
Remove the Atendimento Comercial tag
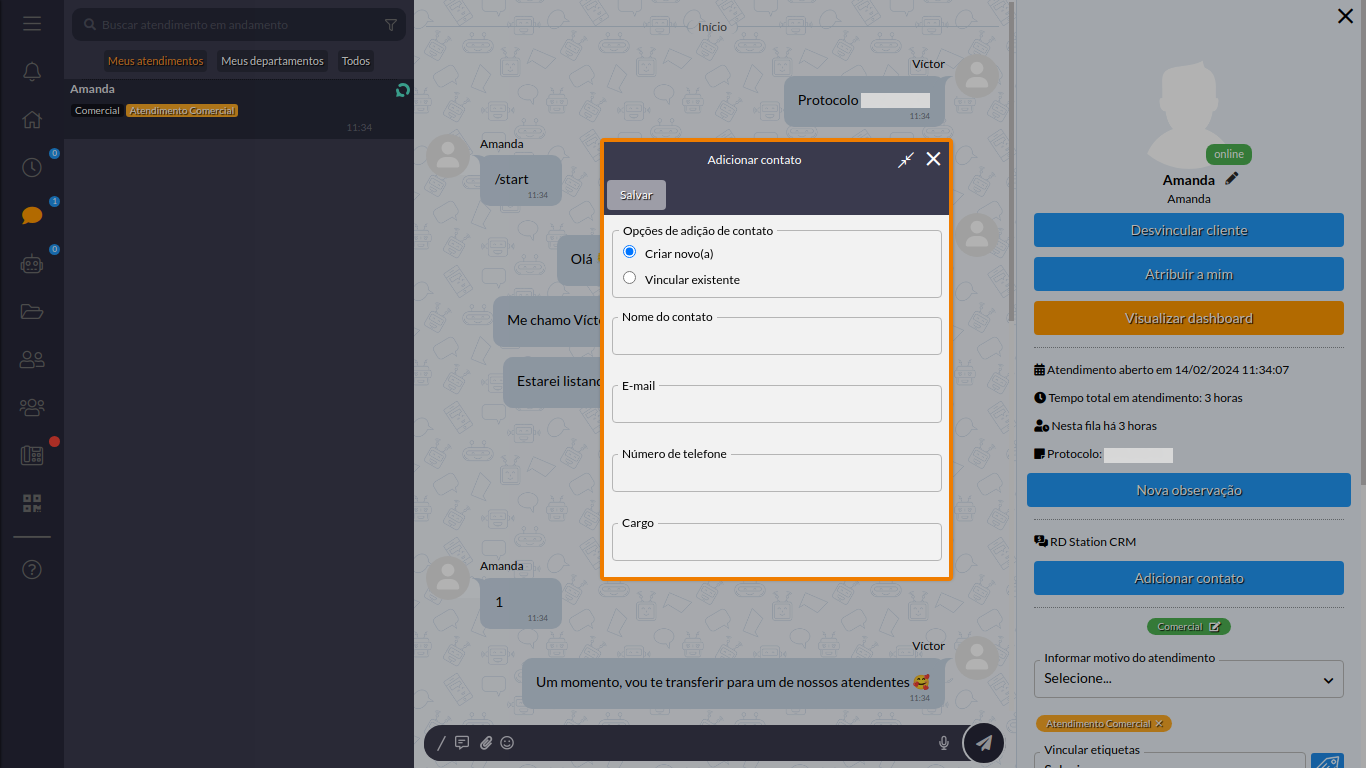click(x=1159, y=723)
